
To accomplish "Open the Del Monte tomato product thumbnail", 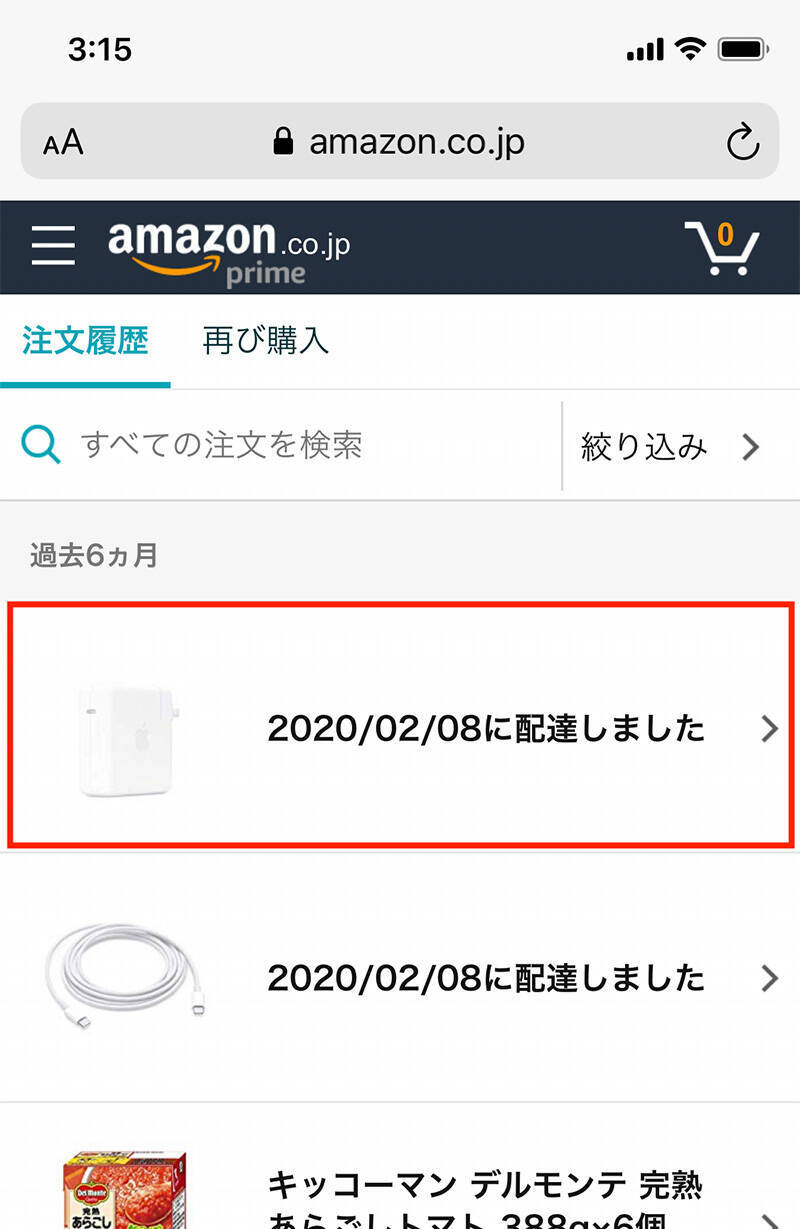I will (125, 1190).
